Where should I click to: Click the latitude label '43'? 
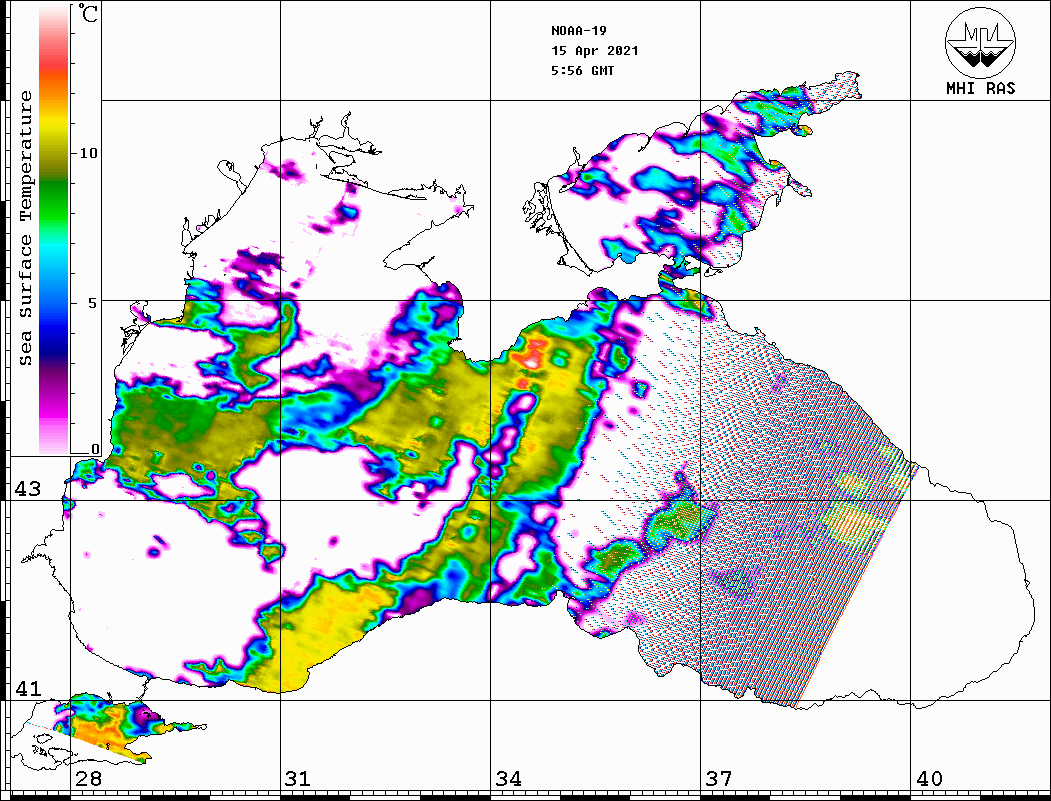click(x=28, y=489)
